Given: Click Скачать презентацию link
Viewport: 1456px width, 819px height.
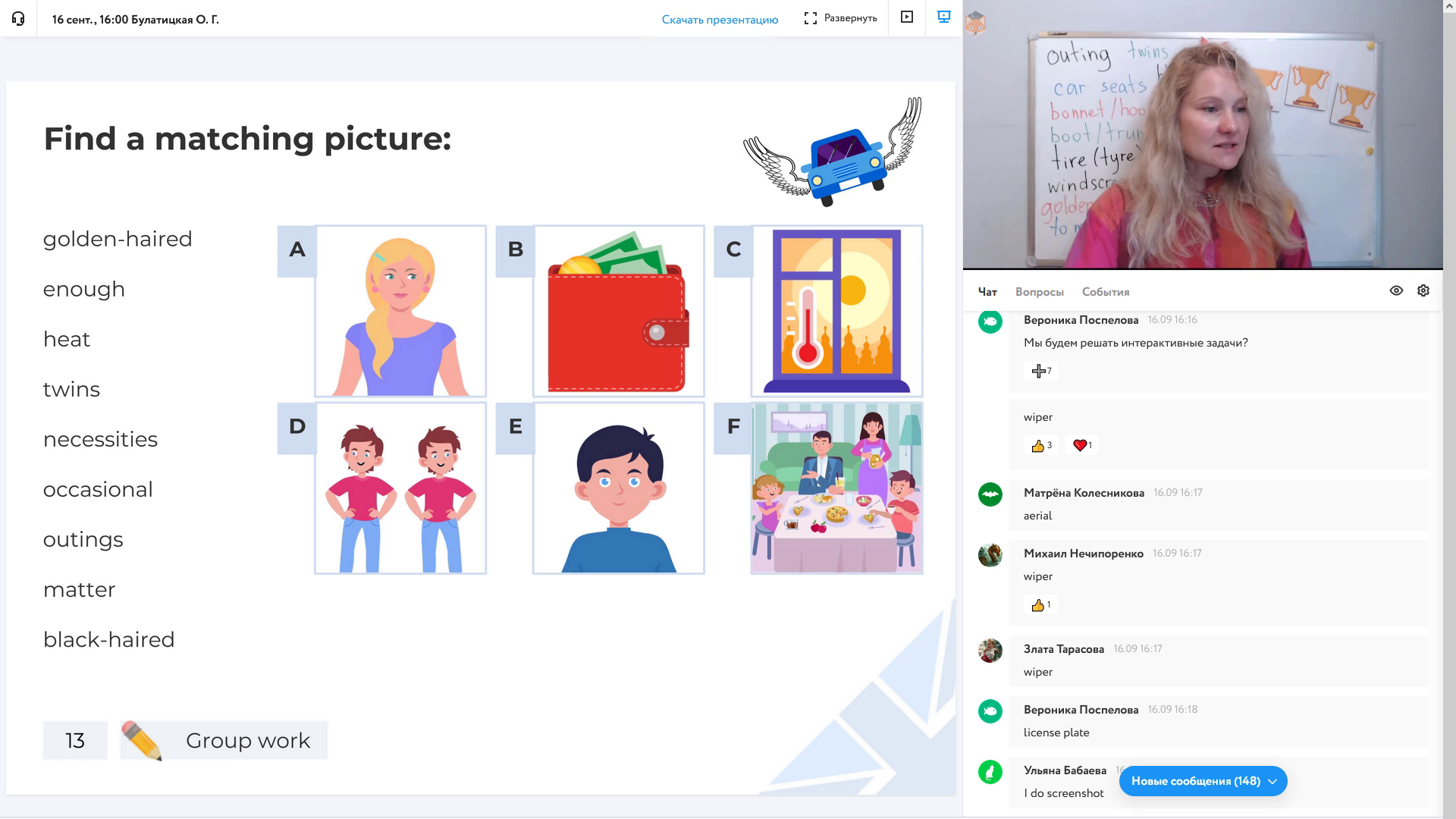Looking at the screenshot, I should [719, 20].
